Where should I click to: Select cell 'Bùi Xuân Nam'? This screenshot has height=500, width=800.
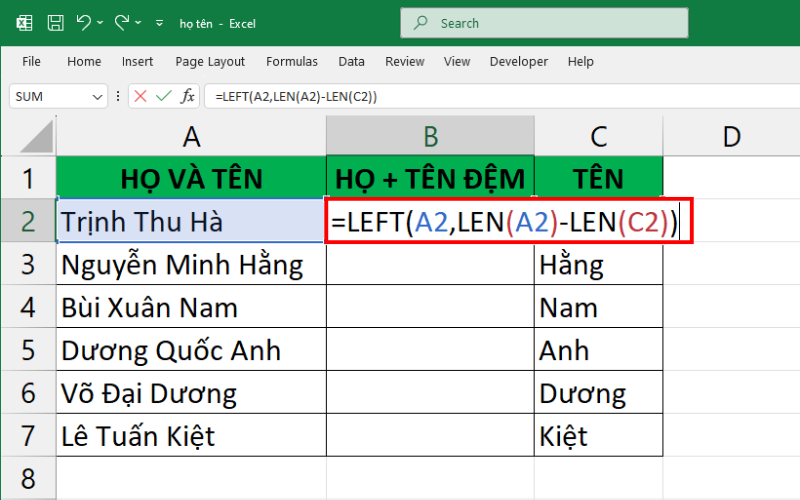coord(191,307)
